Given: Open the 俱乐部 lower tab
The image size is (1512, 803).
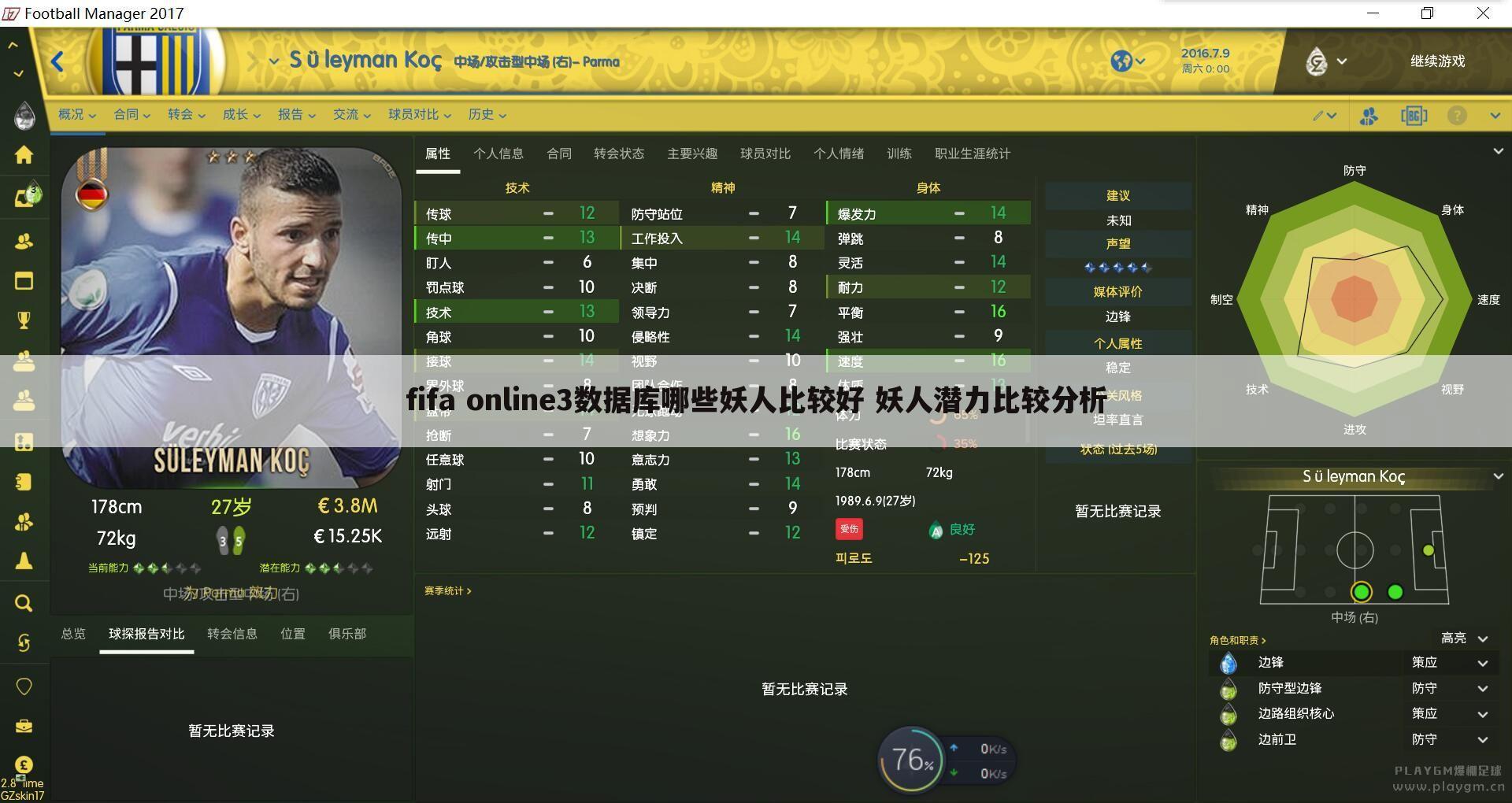Looking at the screenshot, I should pos(346,635).
